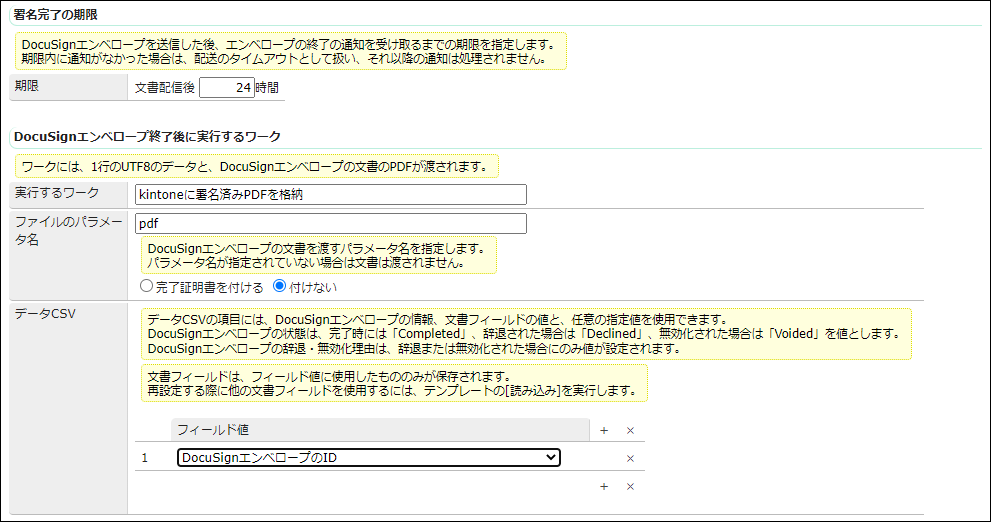Click the DocuSignエンベロープ終了後に実行するワーク heading
991x522 pixels.
[x=147, y=136]
